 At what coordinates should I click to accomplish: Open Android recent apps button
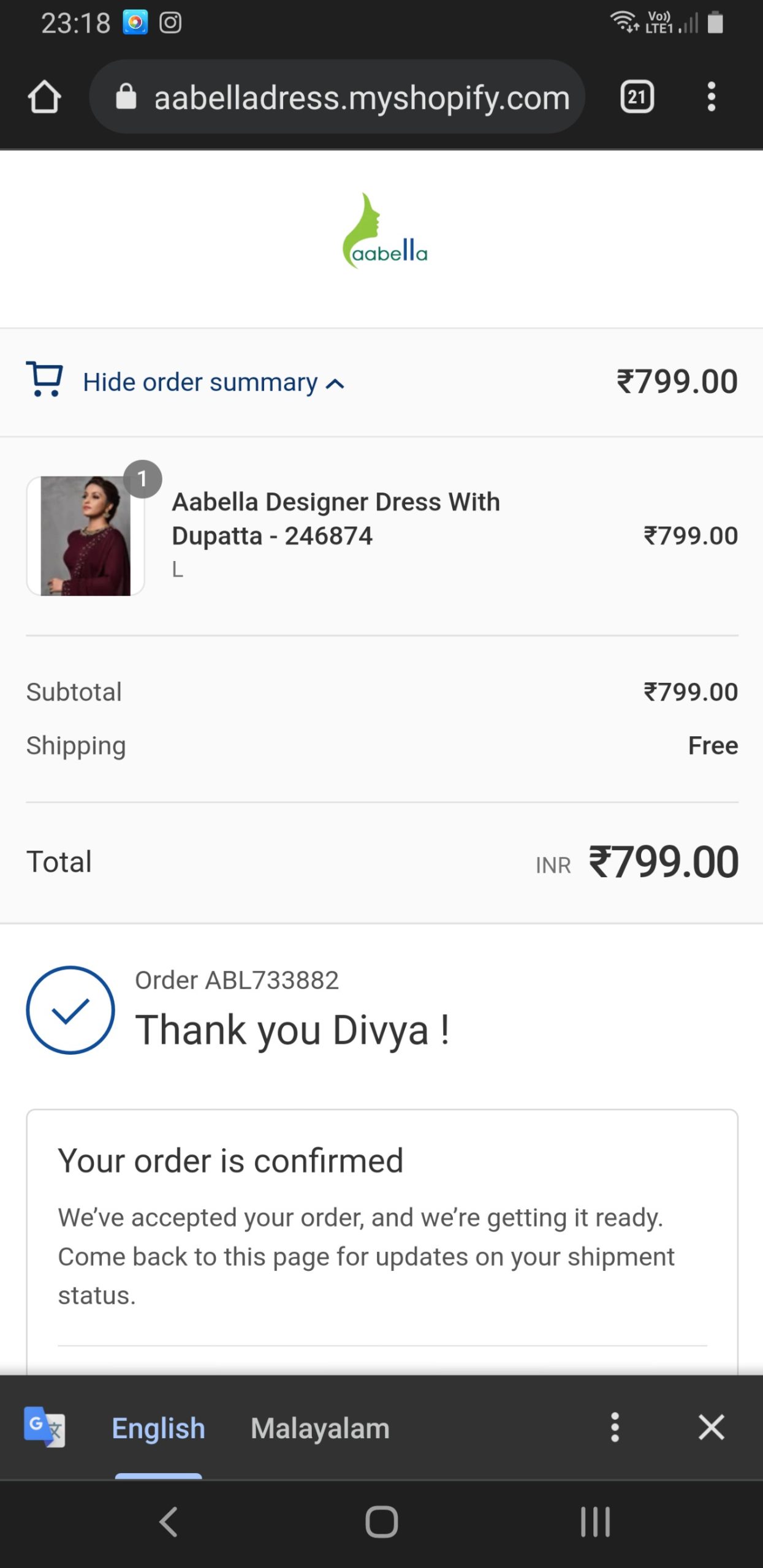pos(595,1522)
